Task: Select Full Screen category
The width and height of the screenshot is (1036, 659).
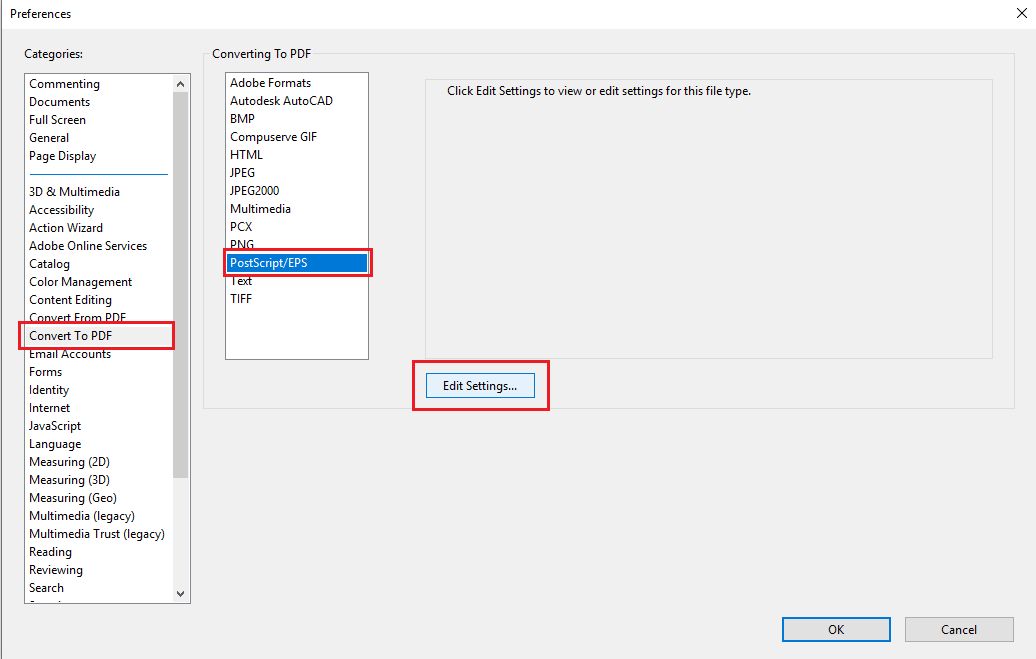Action: pyautogui.click(x=57, y=120)
